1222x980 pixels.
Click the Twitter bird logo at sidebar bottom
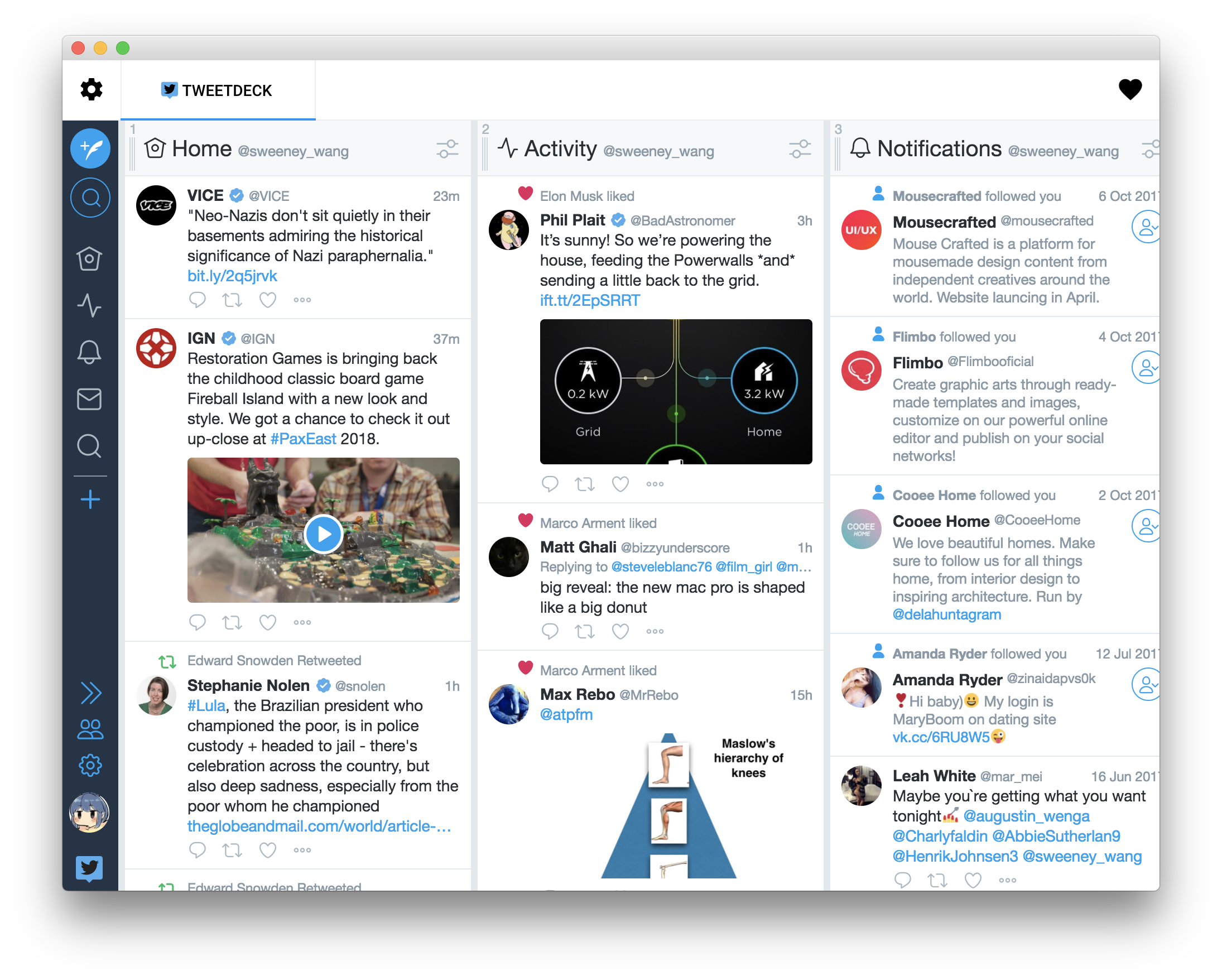pyautogui.click(x=89, y=868)
